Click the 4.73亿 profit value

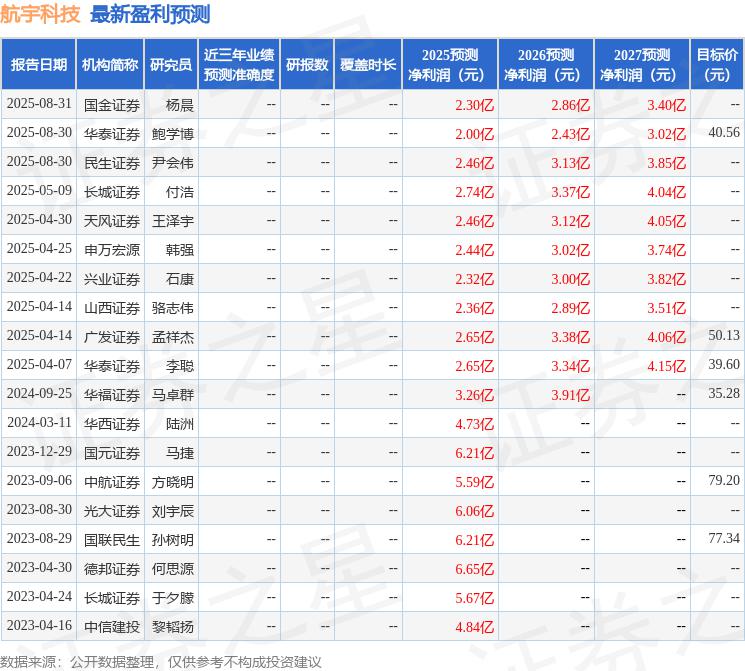pos(474,424)
